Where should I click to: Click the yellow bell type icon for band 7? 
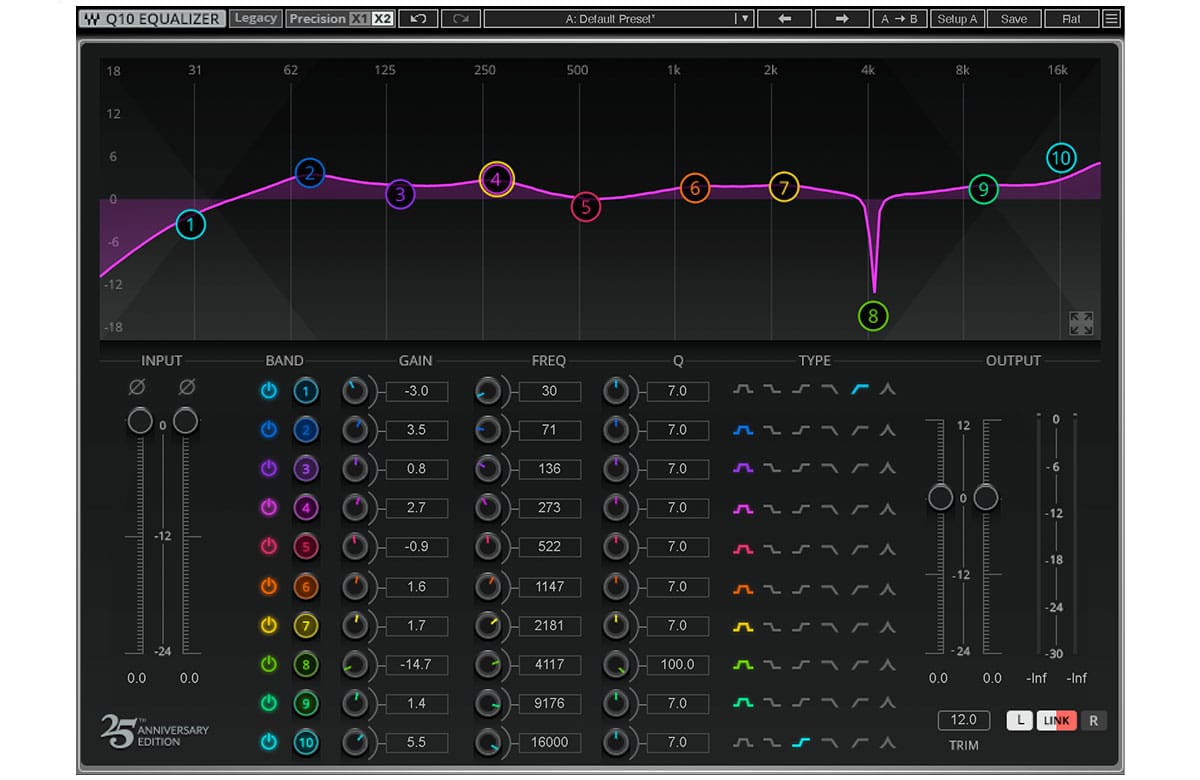743,626
